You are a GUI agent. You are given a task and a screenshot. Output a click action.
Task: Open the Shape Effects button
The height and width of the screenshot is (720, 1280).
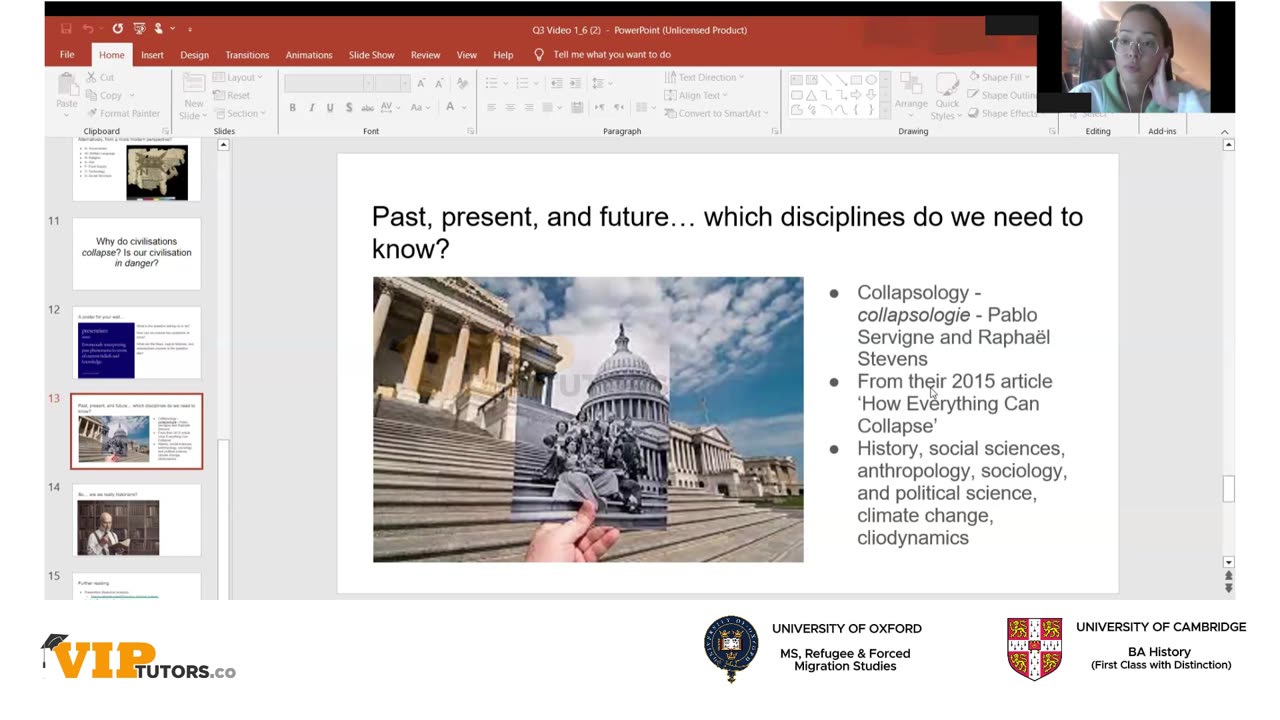(1002, 113)
